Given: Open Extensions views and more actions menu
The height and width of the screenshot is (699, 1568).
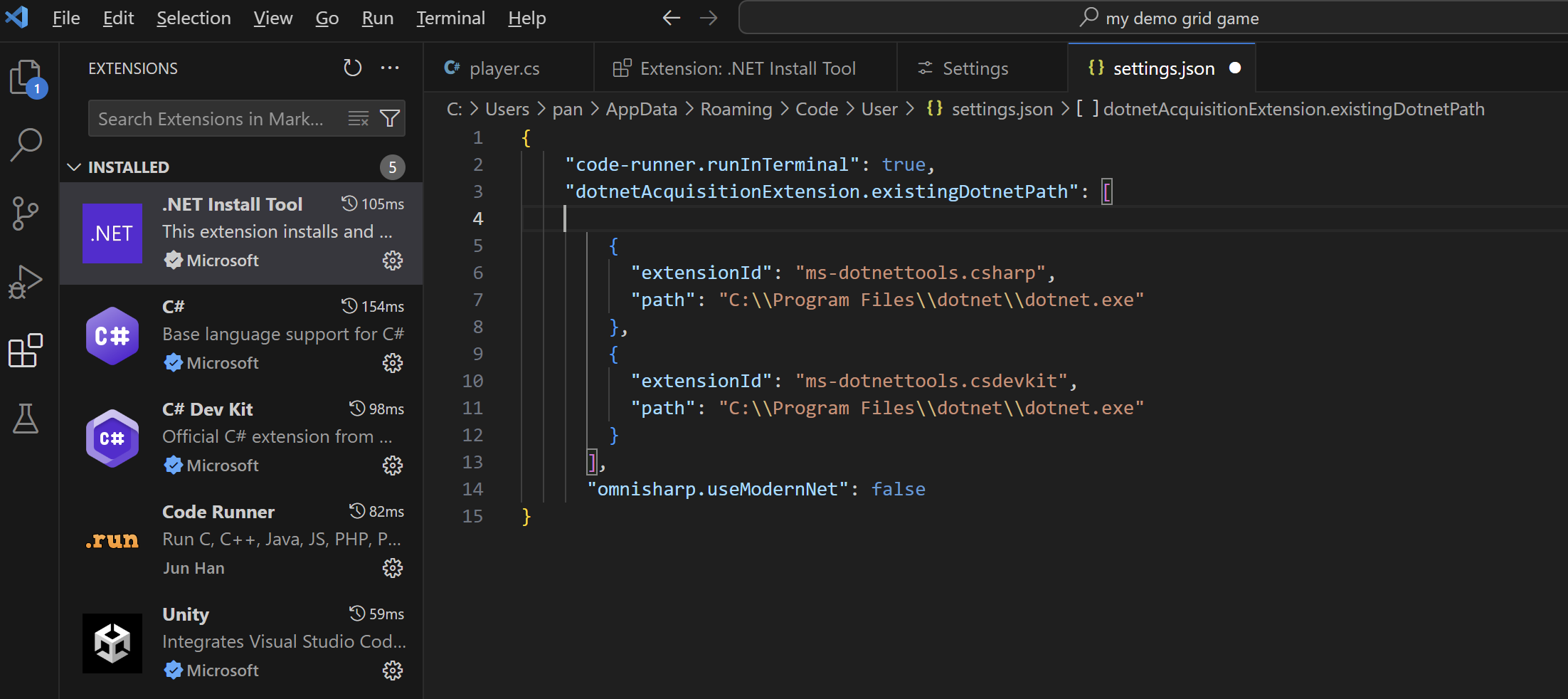Looking at the screenshot, I should pyautogui.click(x=390, y=68).
